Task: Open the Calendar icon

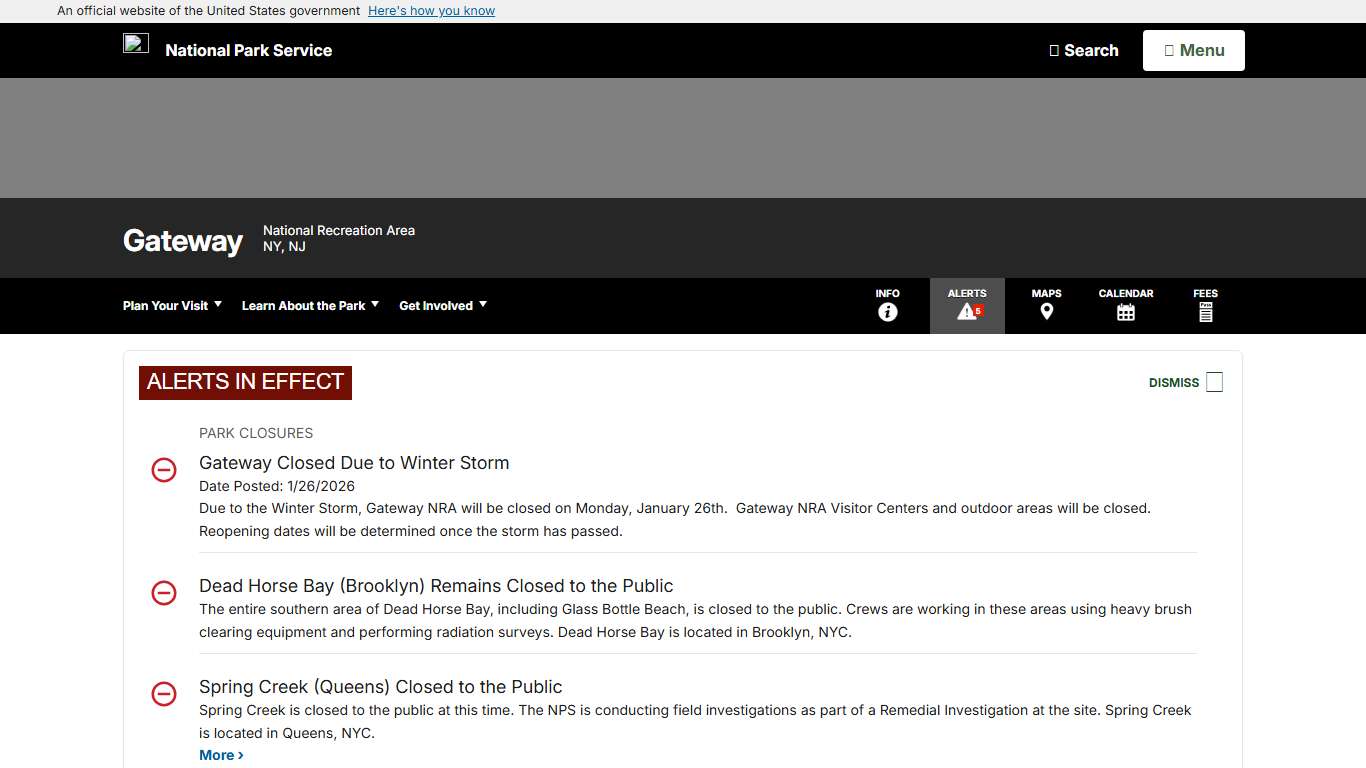Action: (x=1125, y=312)
